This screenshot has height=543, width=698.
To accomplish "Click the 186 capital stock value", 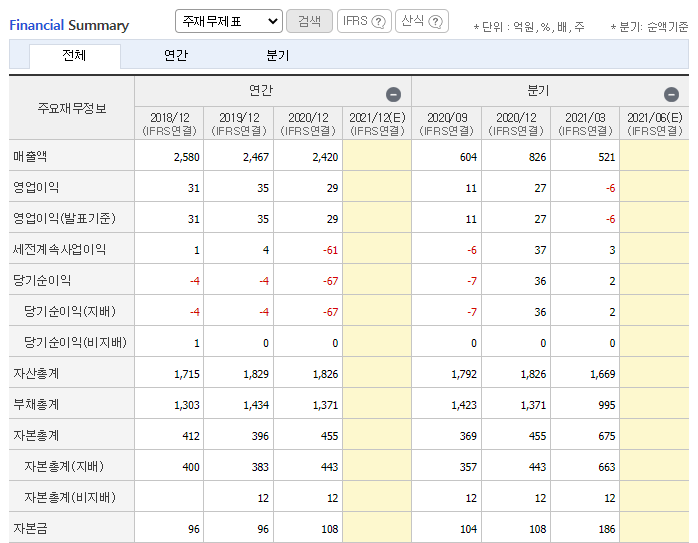I will 607,529.
